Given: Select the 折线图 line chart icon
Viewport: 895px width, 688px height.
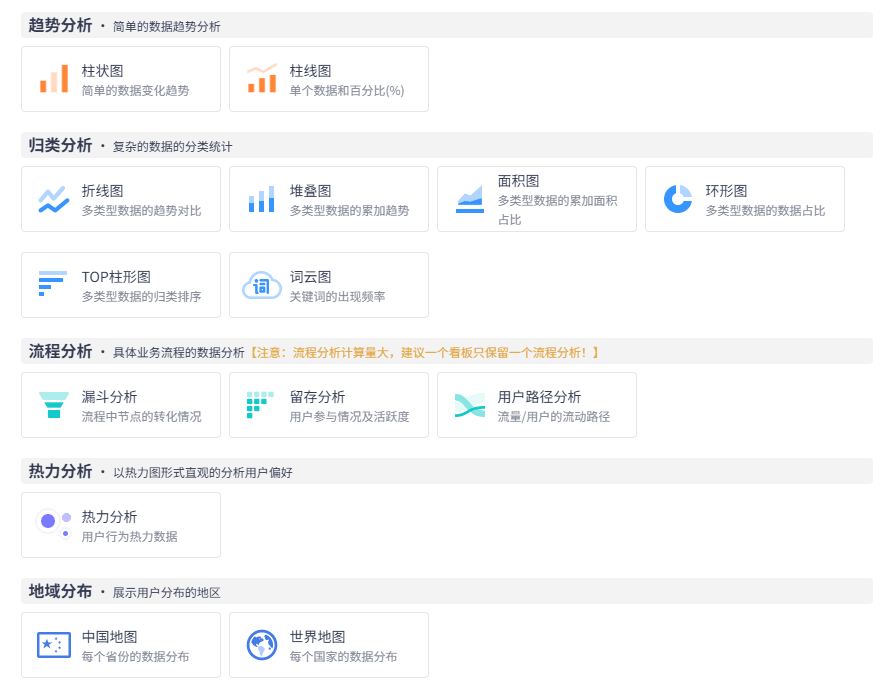Looking at the screenshot, I should [x=53, y=199].
